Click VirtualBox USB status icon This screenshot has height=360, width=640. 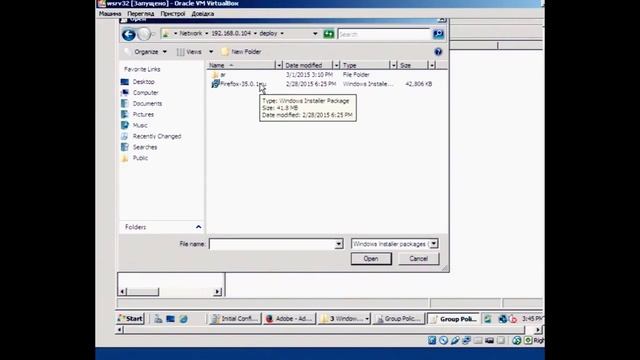tap(455, 340)
